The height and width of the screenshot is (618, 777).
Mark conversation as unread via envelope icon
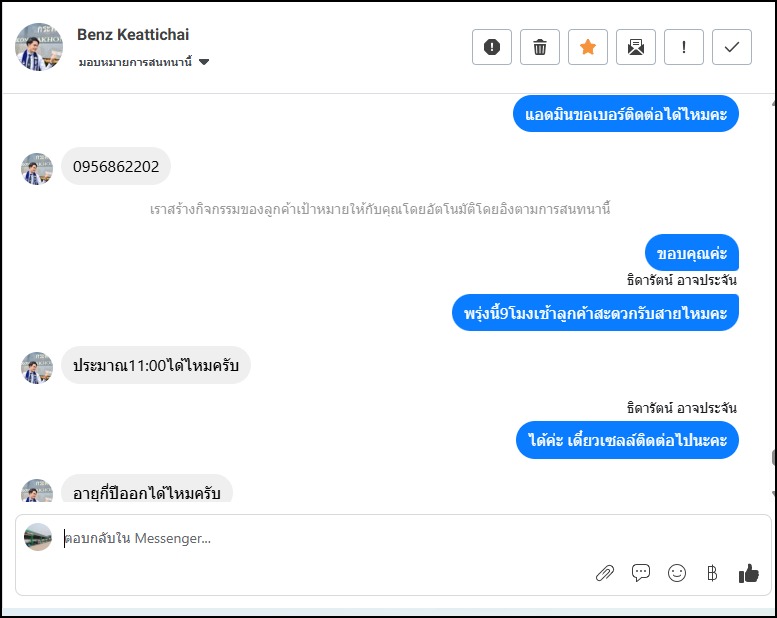(636, 47)
